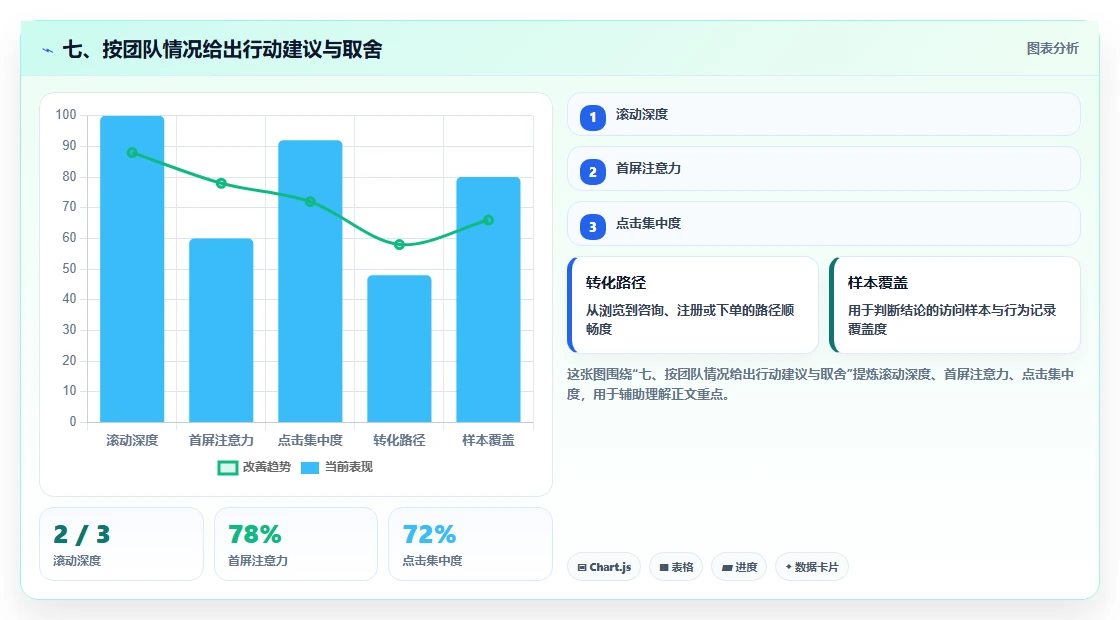Select the 首屏注意力 list item
The image size is (1120, 620).
(x=824, y=169)
